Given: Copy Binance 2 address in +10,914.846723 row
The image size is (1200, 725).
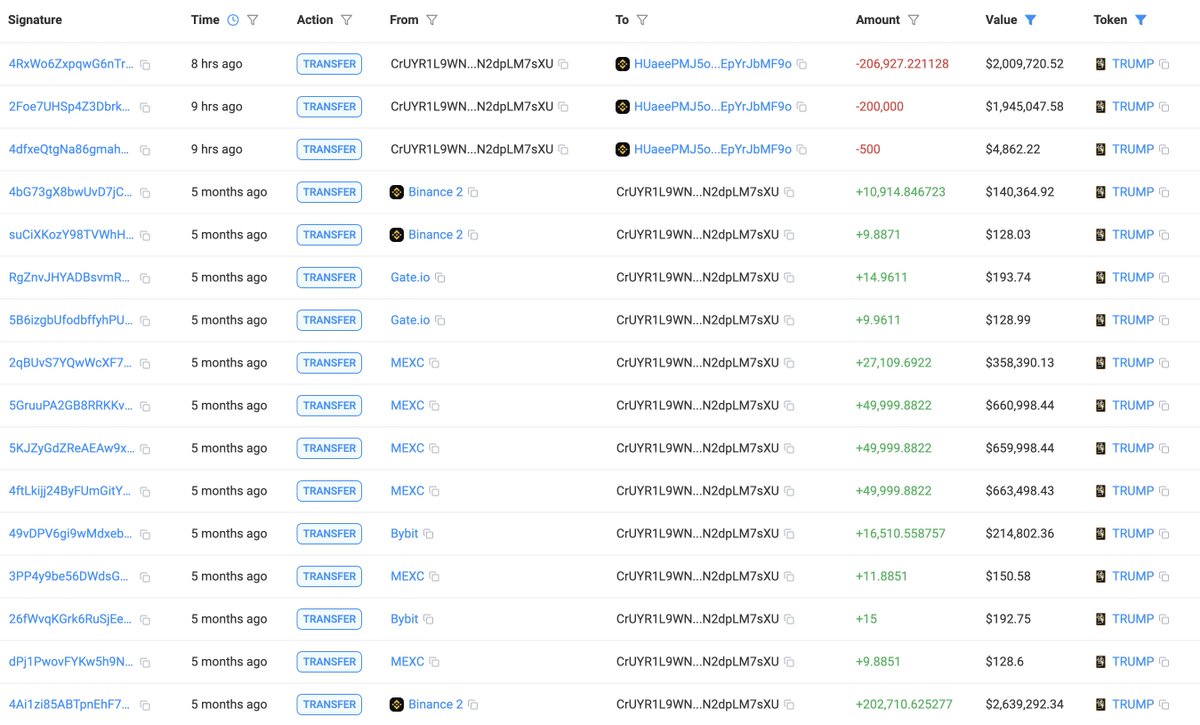Looking at the screenshot, I should (x=474, y=193).
